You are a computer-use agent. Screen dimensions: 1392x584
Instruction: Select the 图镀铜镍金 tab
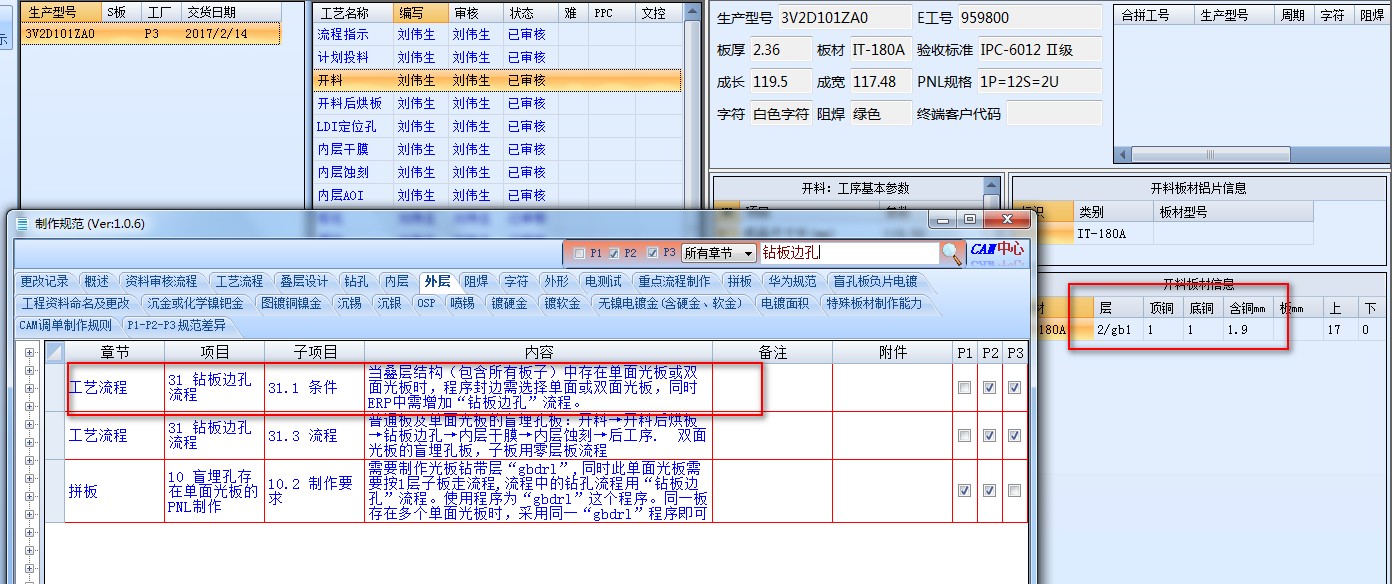pyautogui.click(x=291, y=303)
